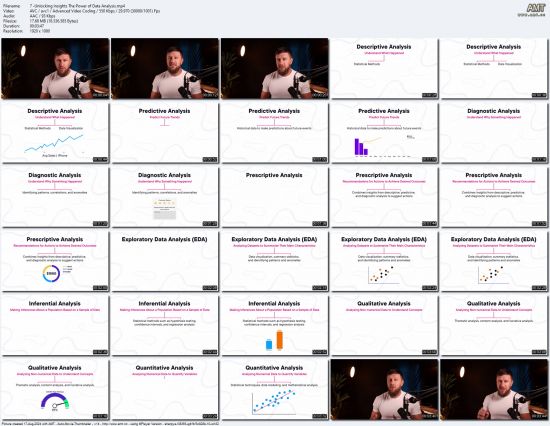Open Diagnostic Analysis thumbnail with star rating graphic
This screenshot has height=426, width=550.
click(x=165, y=197)
